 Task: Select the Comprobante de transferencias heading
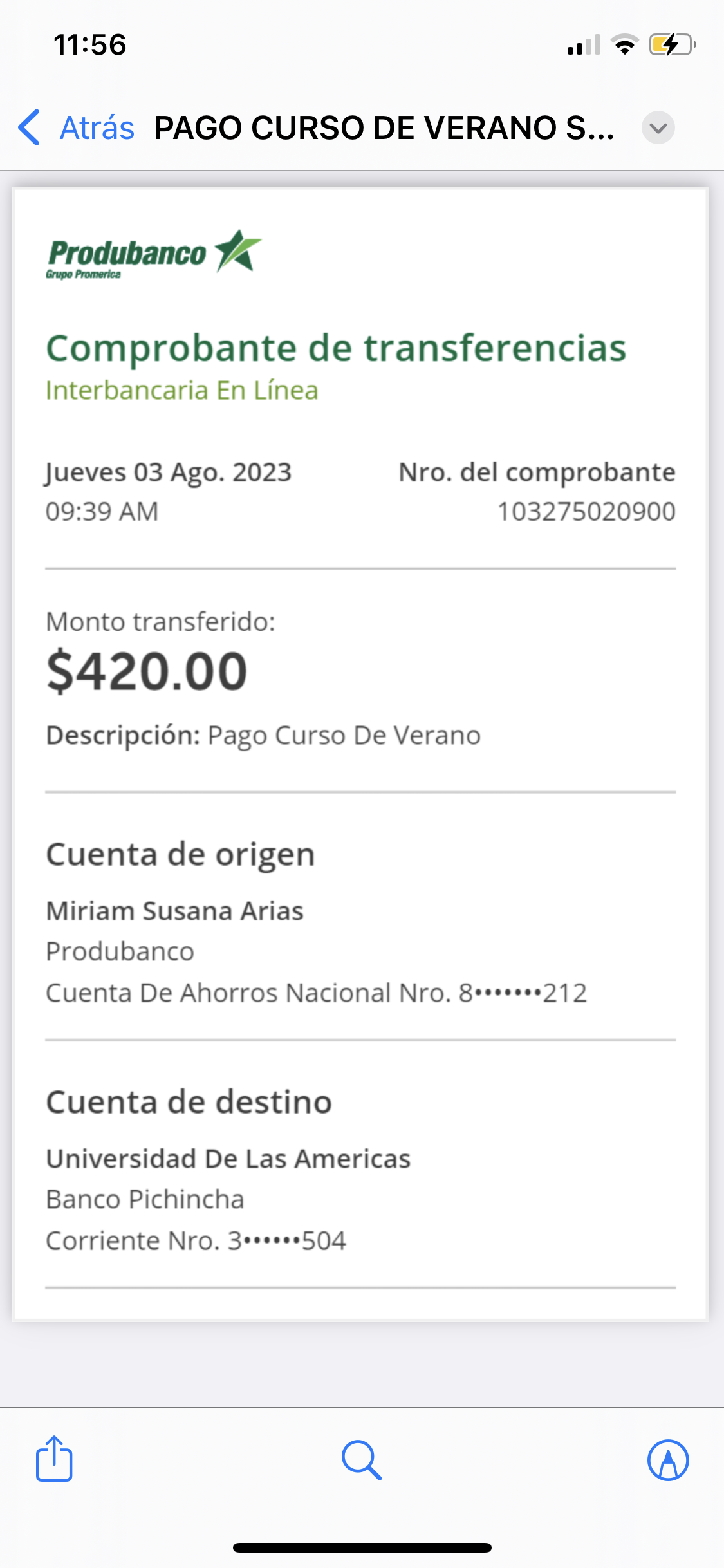tap(336, 348)
